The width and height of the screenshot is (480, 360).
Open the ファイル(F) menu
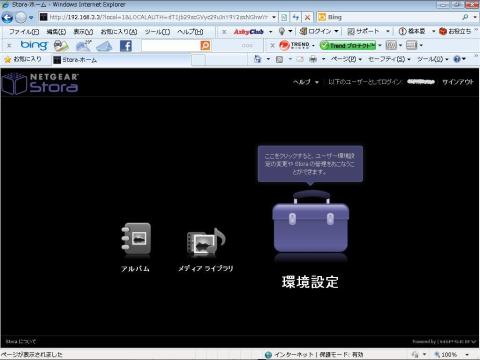coord(23,32)
